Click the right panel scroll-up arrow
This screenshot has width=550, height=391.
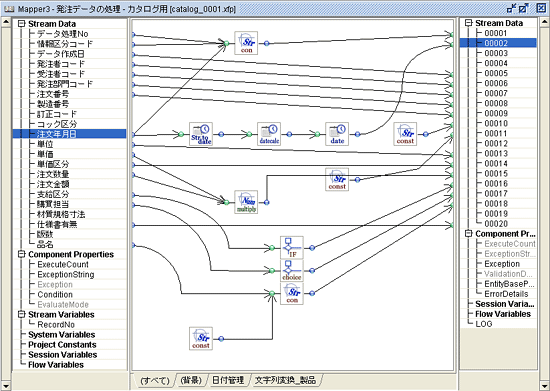click(x=544, y=23)
